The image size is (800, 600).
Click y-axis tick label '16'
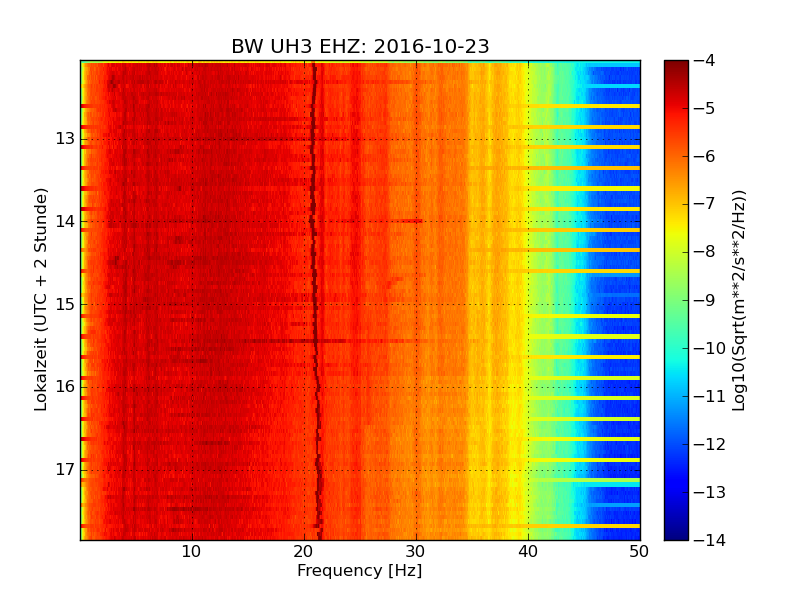65,387
